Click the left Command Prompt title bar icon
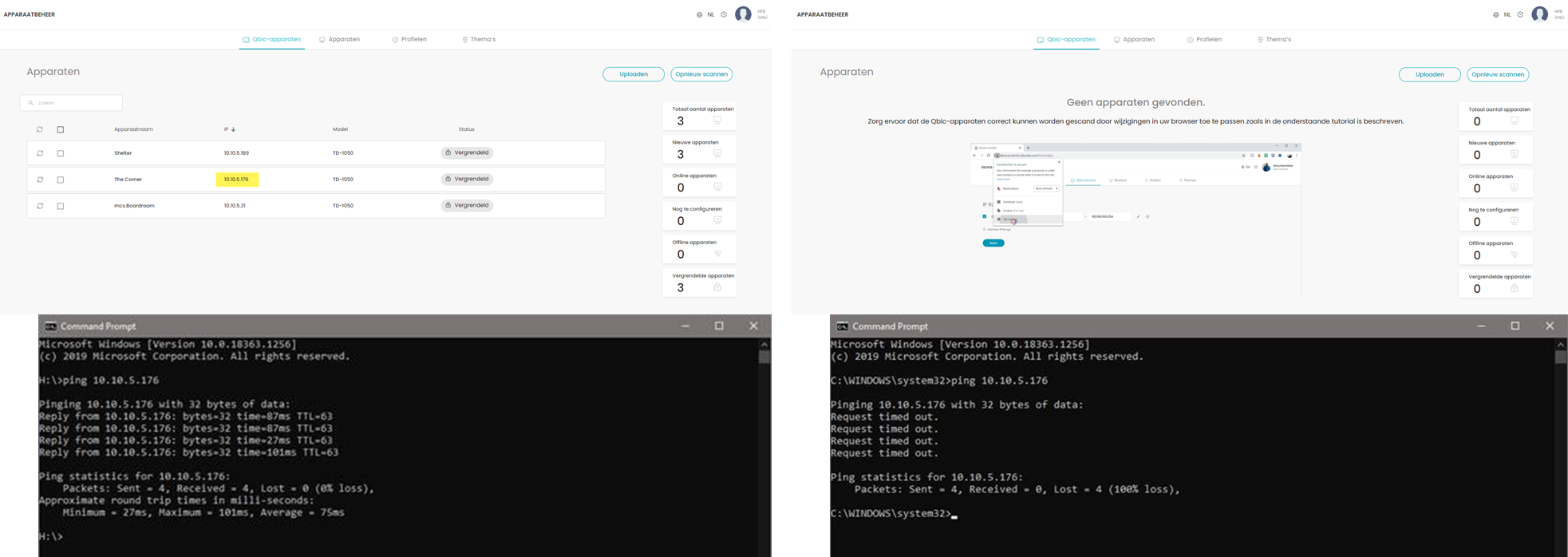The width and height of the screenshot is (1568, 557). click(x=50, y=326)
